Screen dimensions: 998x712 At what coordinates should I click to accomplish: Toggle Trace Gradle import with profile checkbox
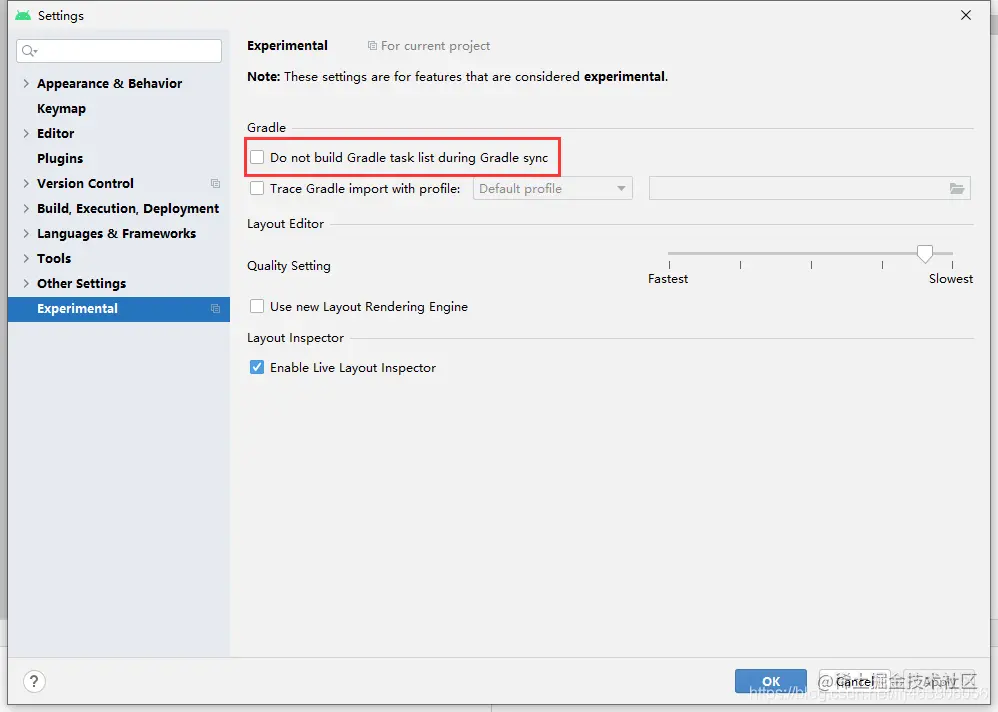257,188
